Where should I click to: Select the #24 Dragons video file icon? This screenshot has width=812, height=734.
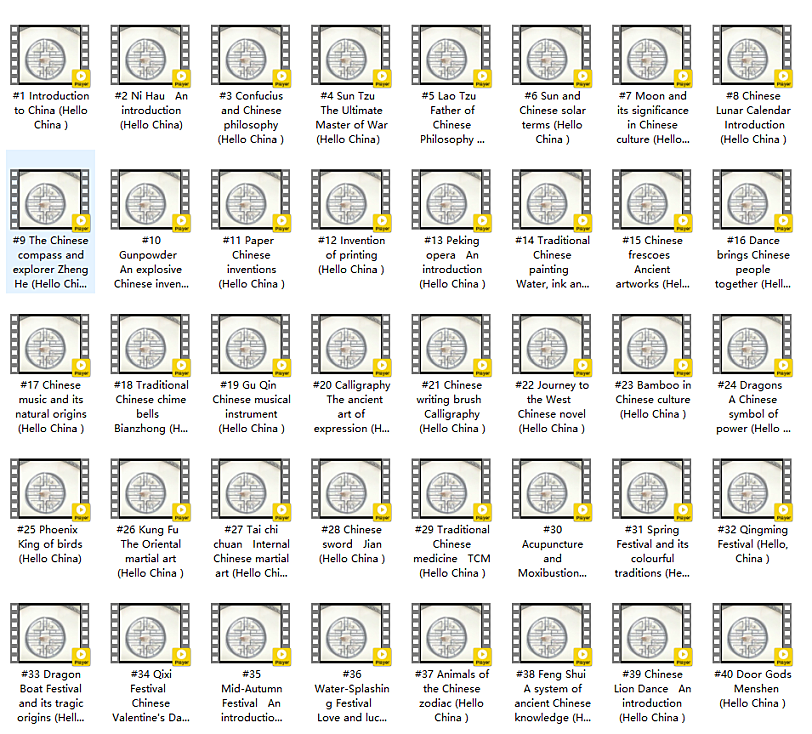pos(752,345)
